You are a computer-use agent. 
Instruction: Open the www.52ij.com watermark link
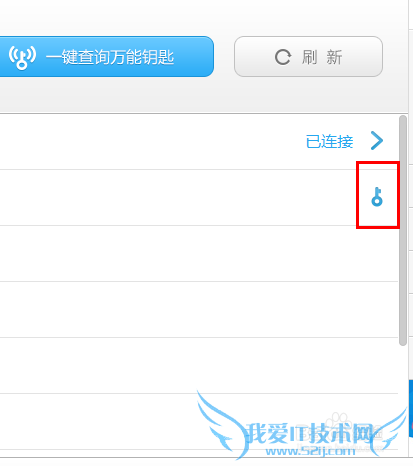310,452
